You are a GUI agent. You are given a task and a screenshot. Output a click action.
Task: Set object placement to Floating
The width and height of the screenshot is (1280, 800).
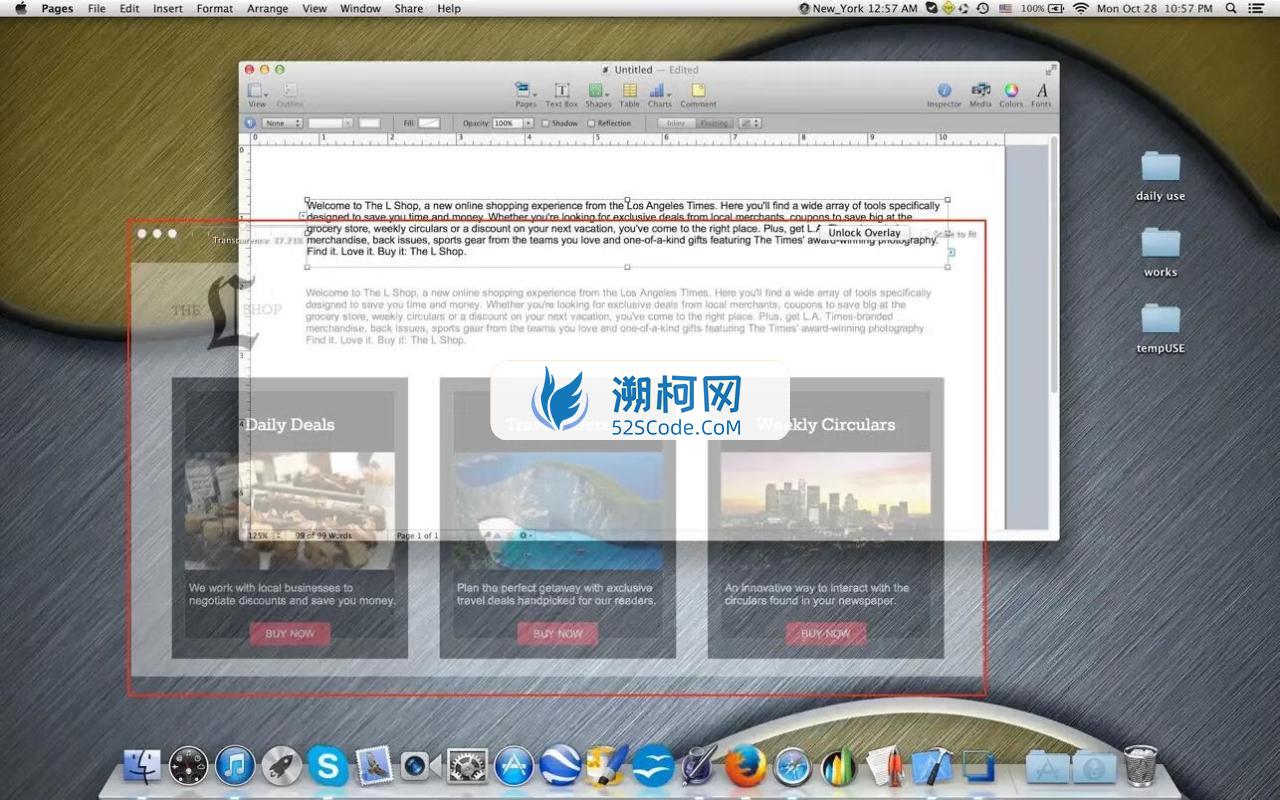click(713, 123)
